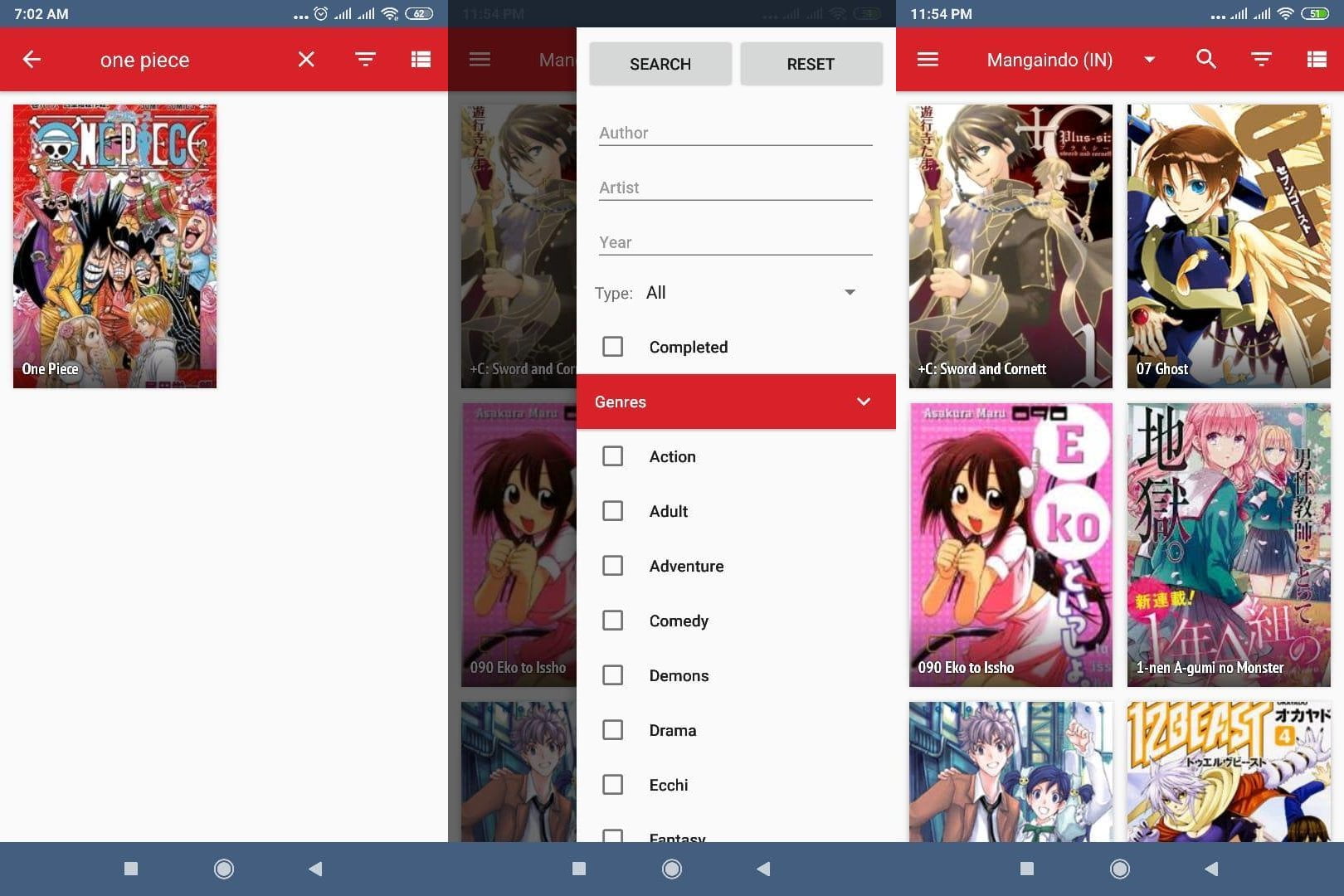Focus the Artist input field
The width and height of the screenshot is (1344, 896).
click(x=735, y=187)
